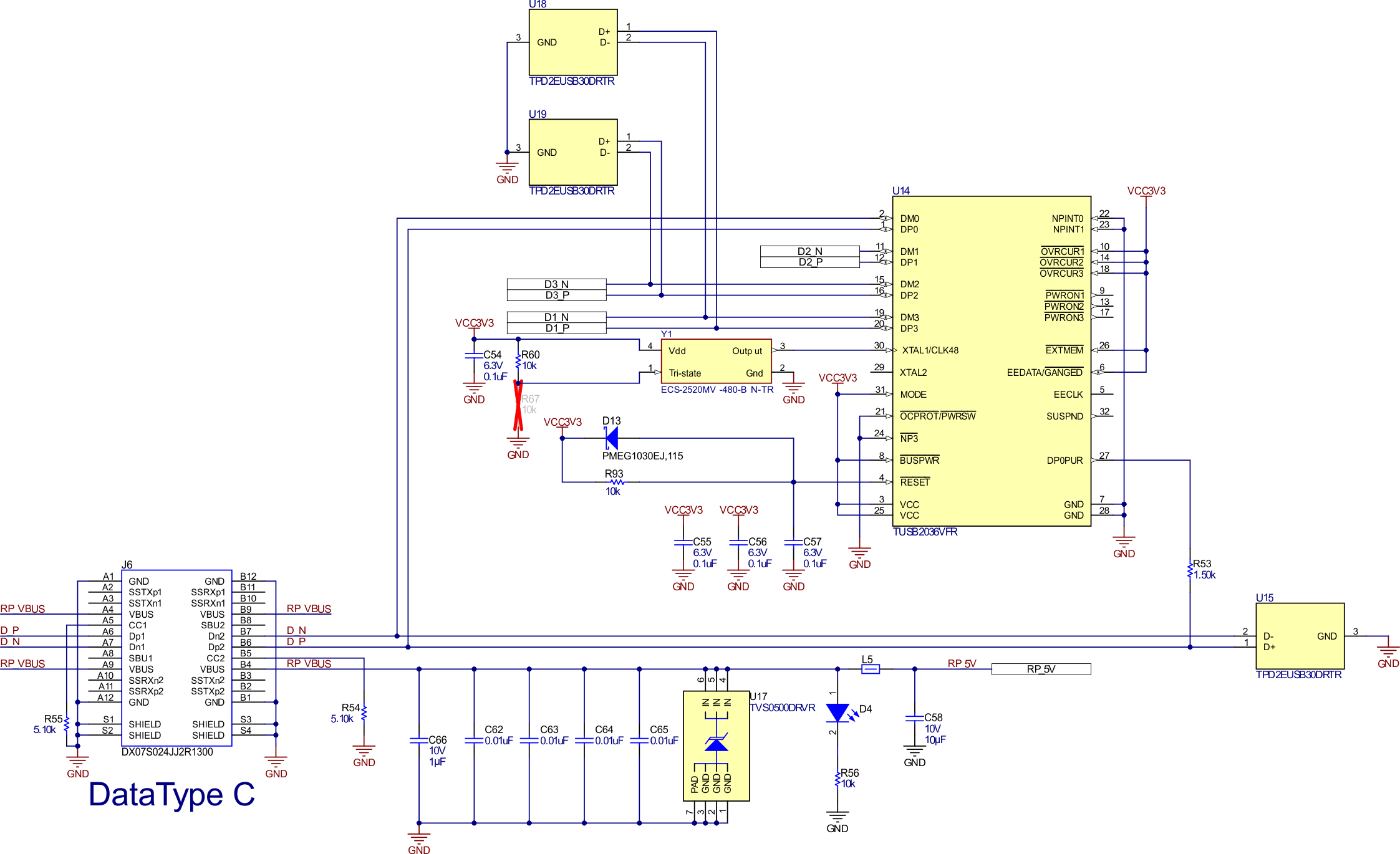Screen dimensions: 1400x854
Task: Select the R56 10k resistor below D4
Action: (x=838, y=779)
